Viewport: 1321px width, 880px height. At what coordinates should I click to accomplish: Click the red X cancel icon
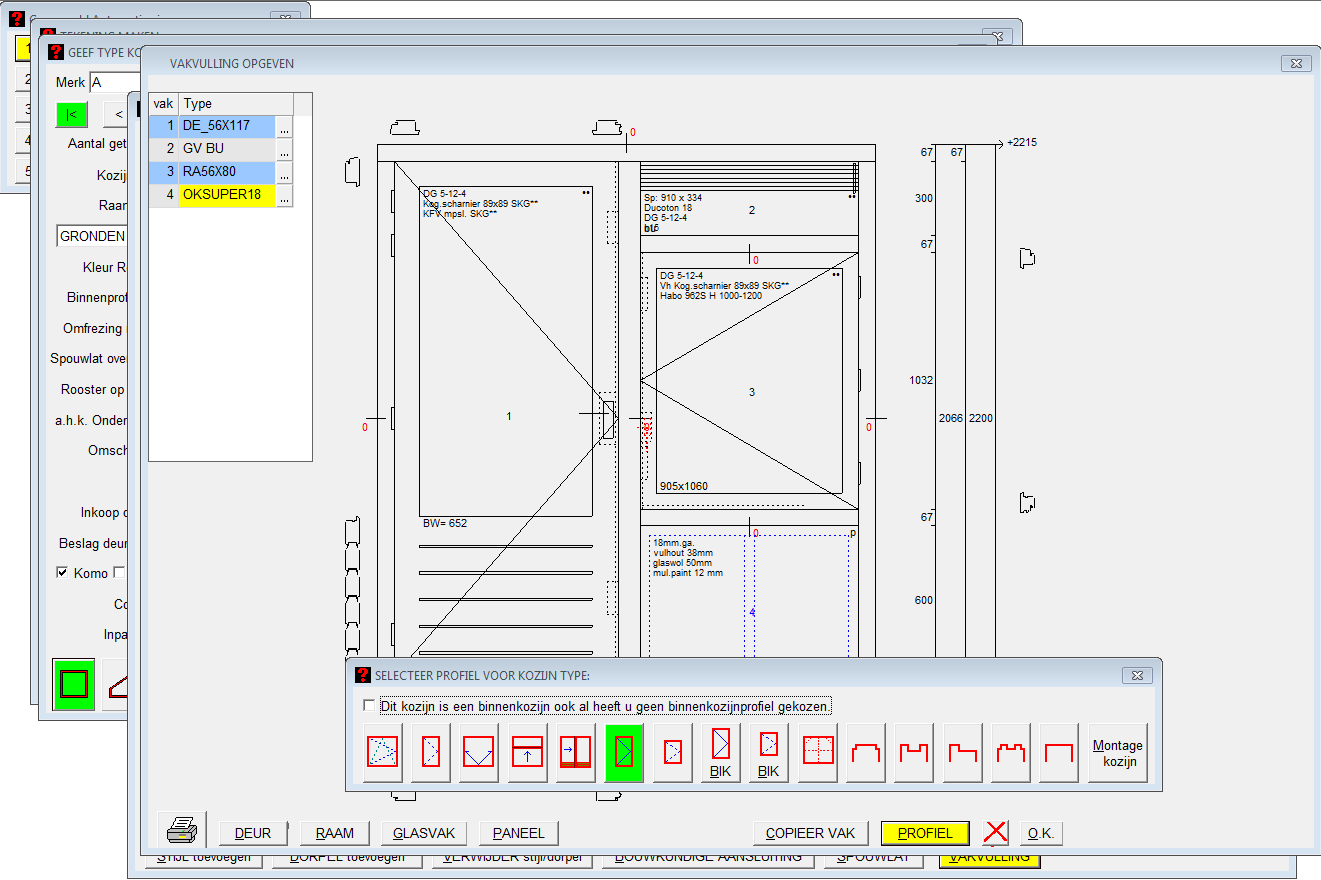coord(995,833)
